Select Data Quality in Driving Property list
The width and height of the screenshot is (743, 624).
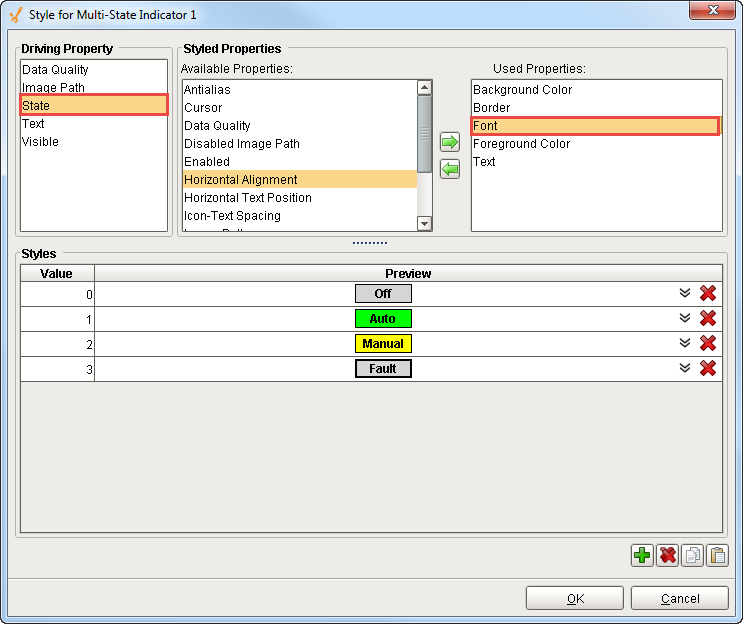55,70
